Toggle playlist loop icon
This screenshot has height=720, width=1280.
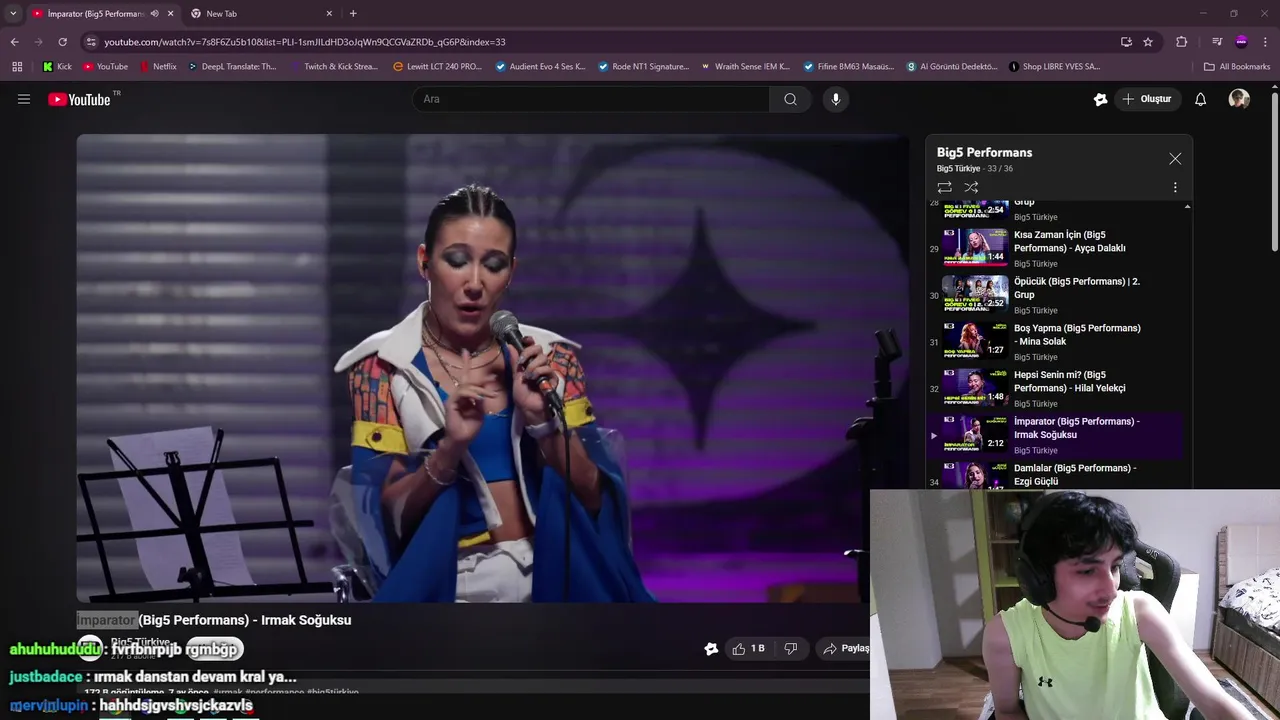(944, 187)
